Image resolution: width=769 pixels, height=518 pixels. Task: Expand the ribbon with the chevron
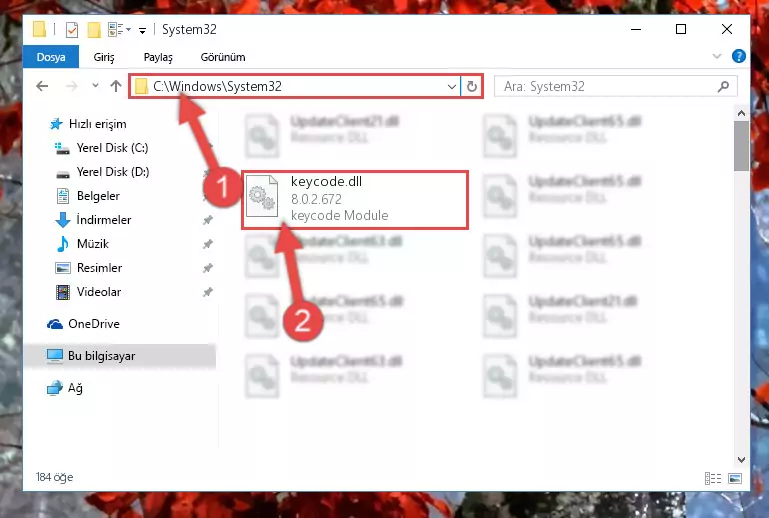717,56
